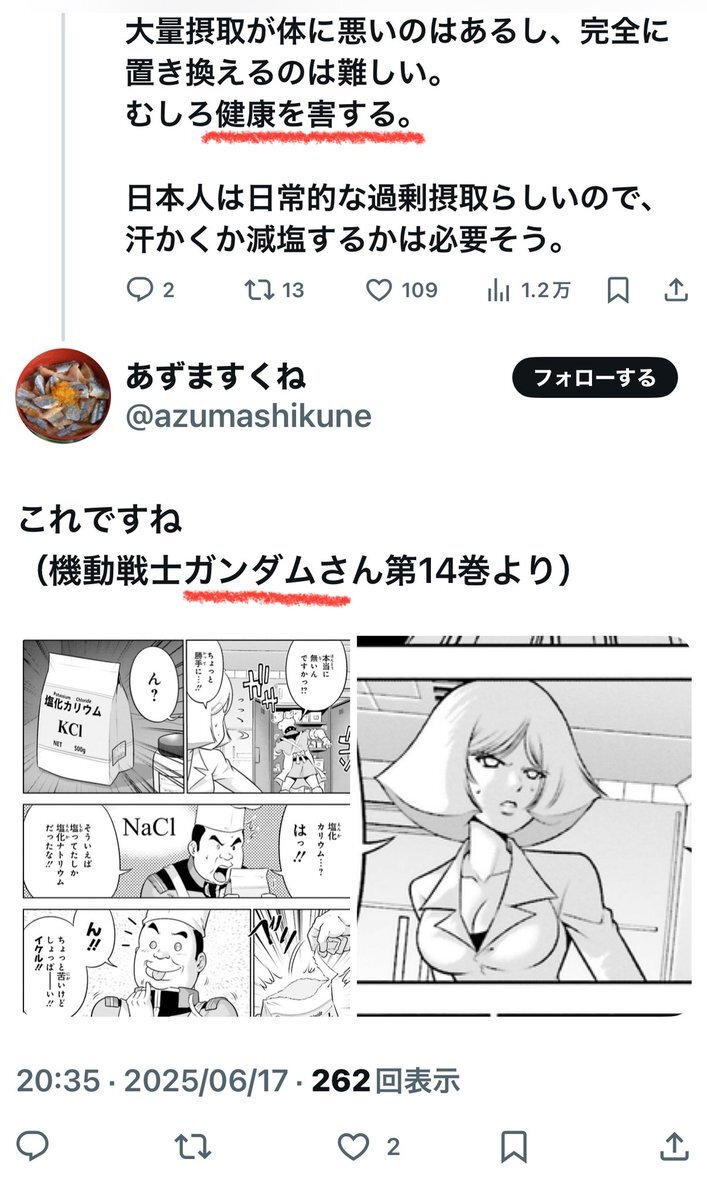Open the @azumashikune handle link

249,416
